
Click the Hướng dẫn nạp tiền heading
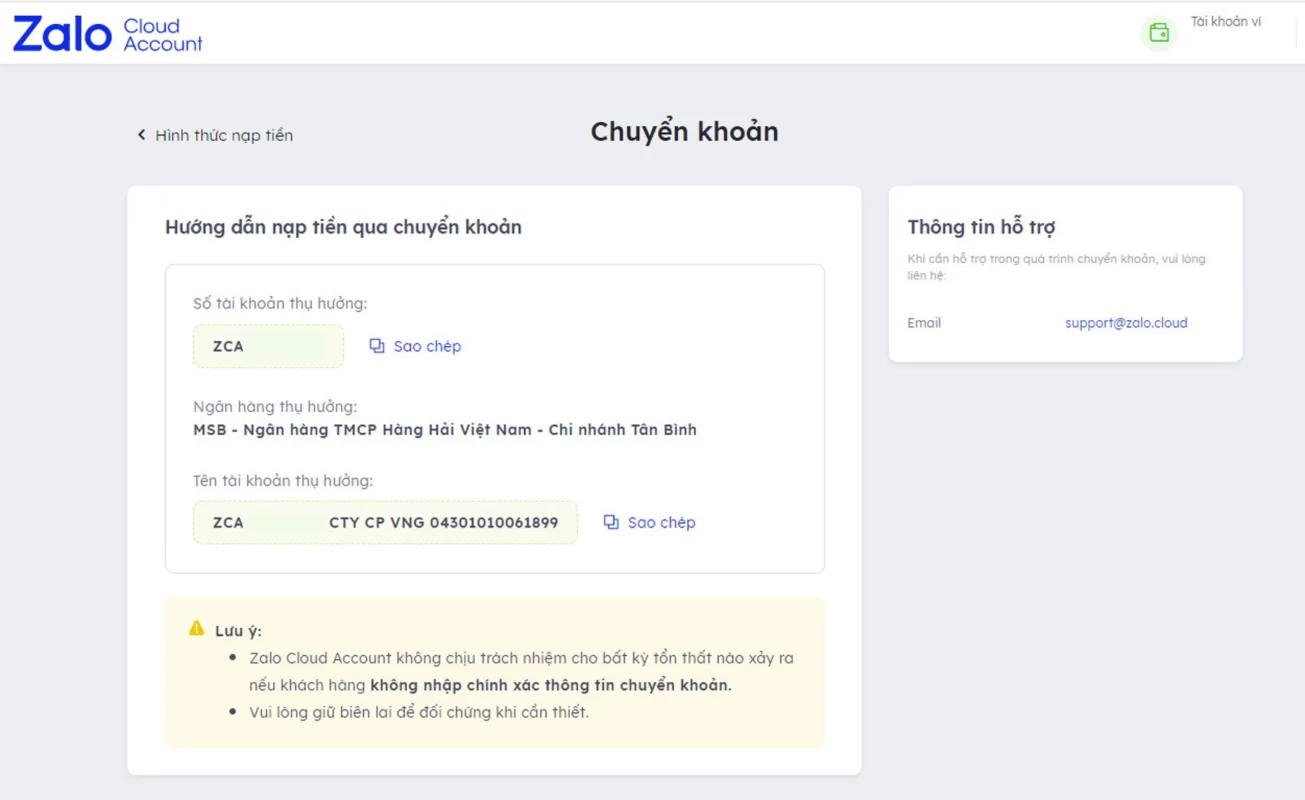click(343, 227)
